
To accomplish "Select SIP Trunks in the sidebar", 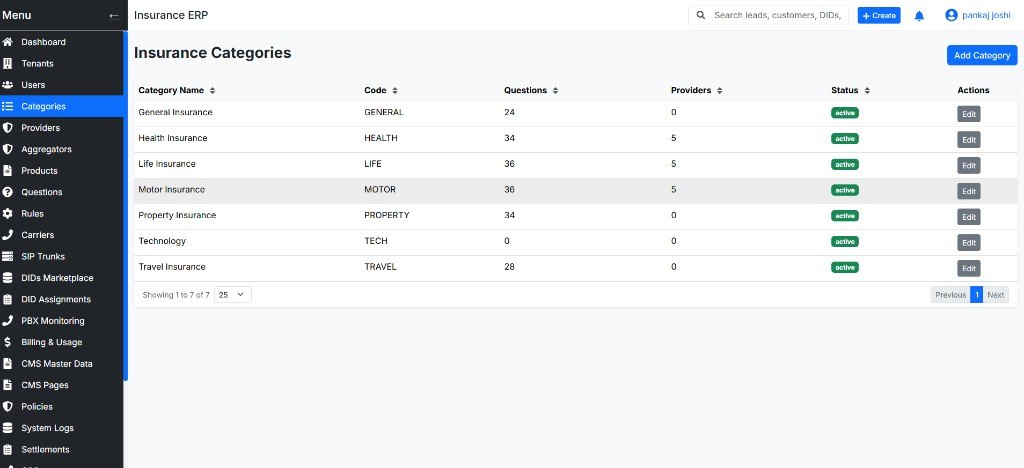I will coord(61,257).
